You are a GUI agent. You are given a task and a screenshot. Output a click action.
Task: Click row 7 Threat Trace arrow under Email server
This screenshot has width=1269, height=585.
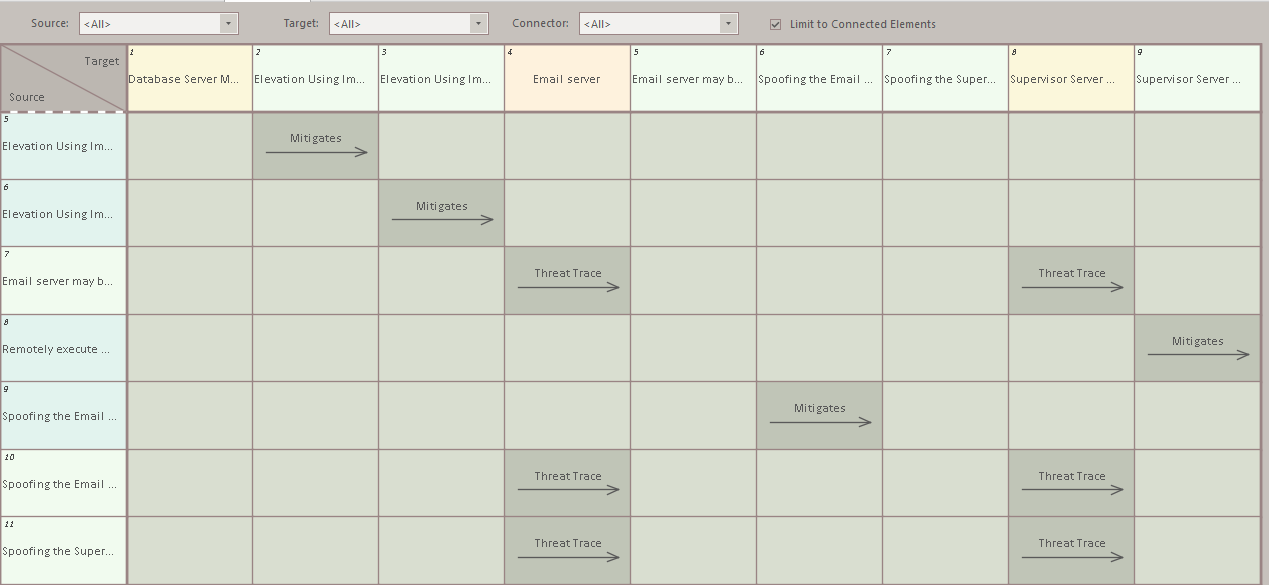(567, 287)
